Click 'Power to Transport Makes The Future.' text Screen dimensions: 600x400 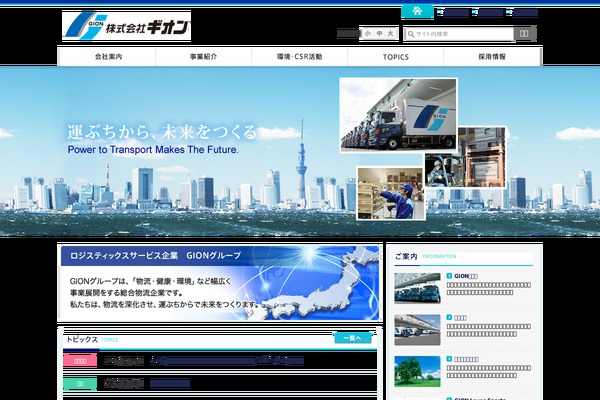click(x=153, y=150)
